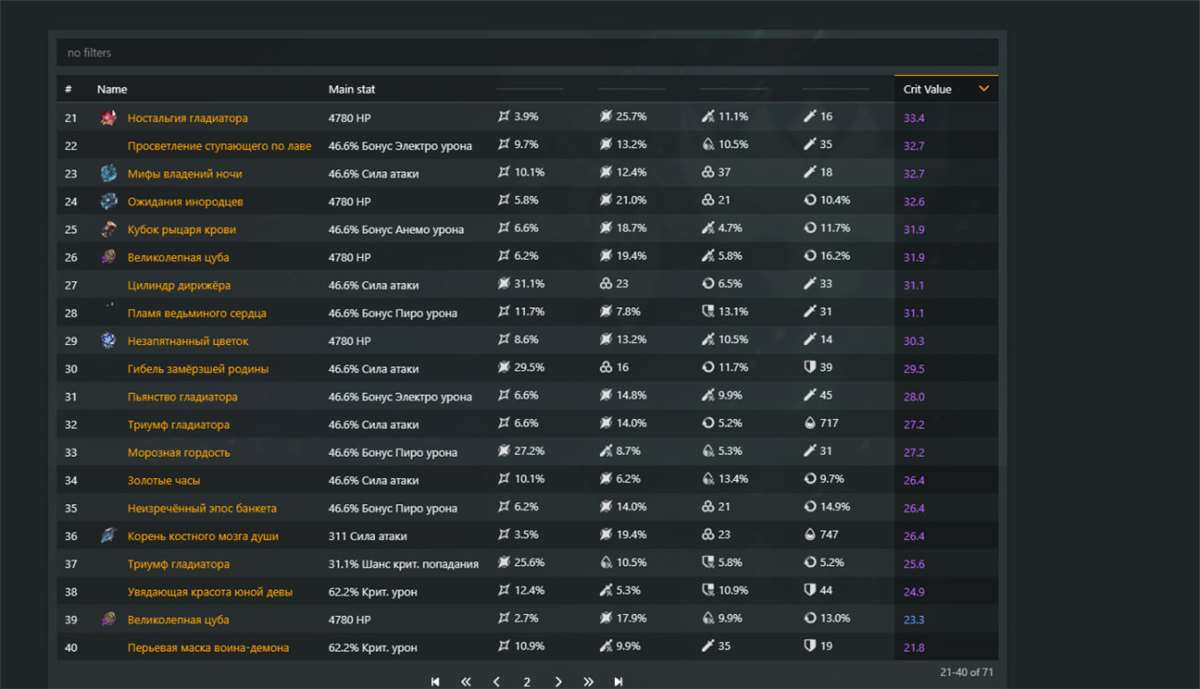Sort table by the Name column header
The width and height of the screenshot is (1200, 689).
click(112, 90)
